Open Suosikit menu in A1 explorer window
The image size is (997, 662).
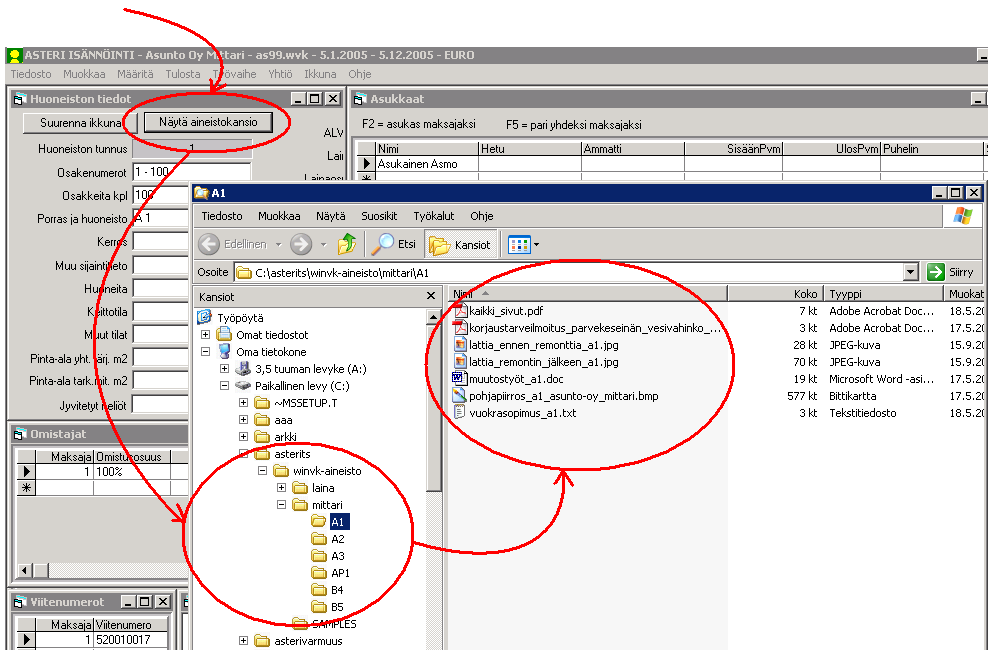coord(379,216)
